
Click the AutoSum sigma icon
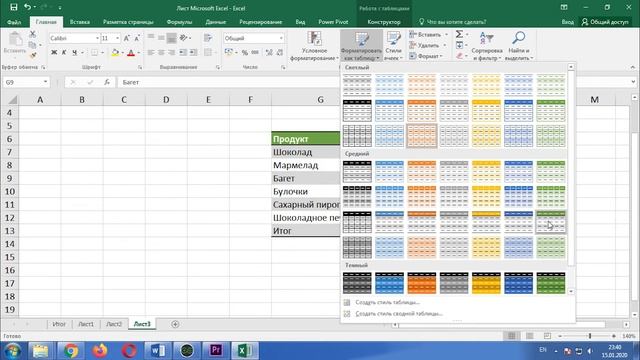point(459,34)
